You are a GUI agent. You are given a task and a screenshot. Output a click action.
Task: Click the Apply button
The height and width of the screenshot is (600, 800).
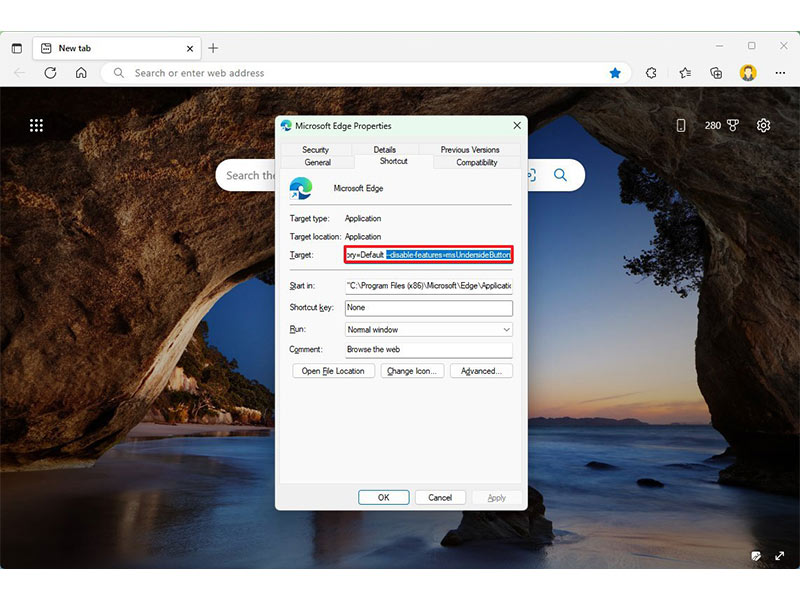click(x=496, y=497)
